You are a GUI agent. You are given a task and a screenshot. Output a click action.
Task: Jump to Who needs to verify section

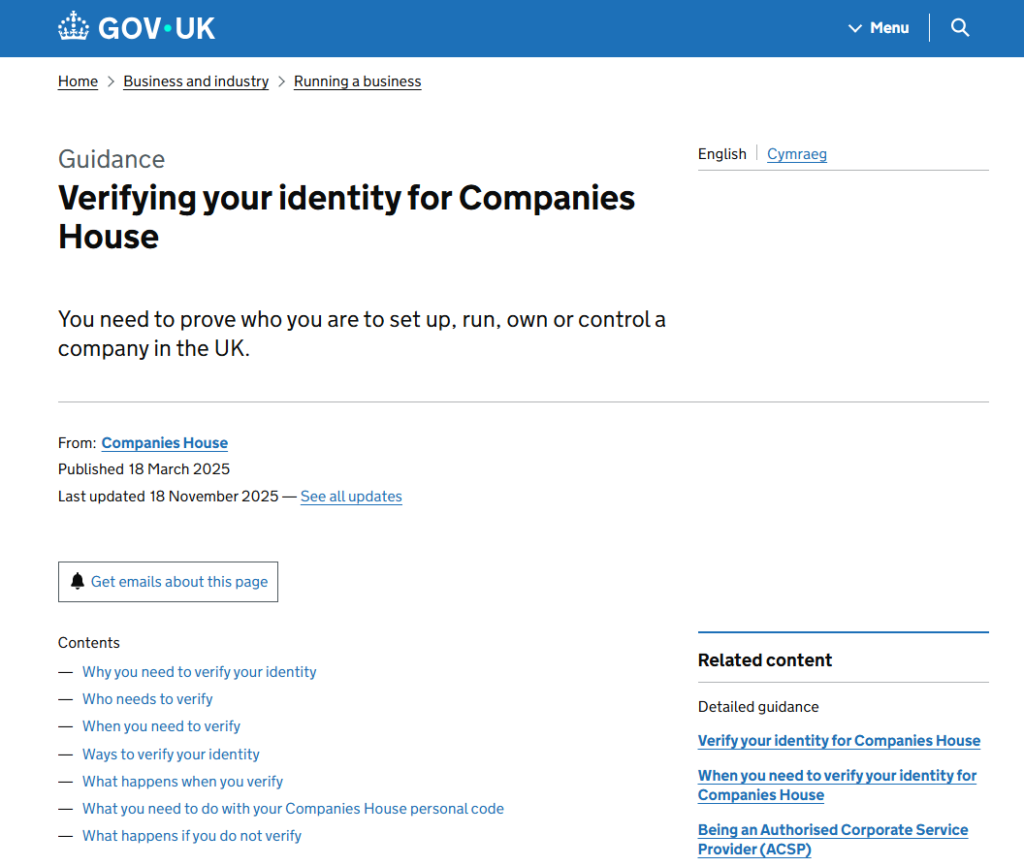[x=147, y=699]
